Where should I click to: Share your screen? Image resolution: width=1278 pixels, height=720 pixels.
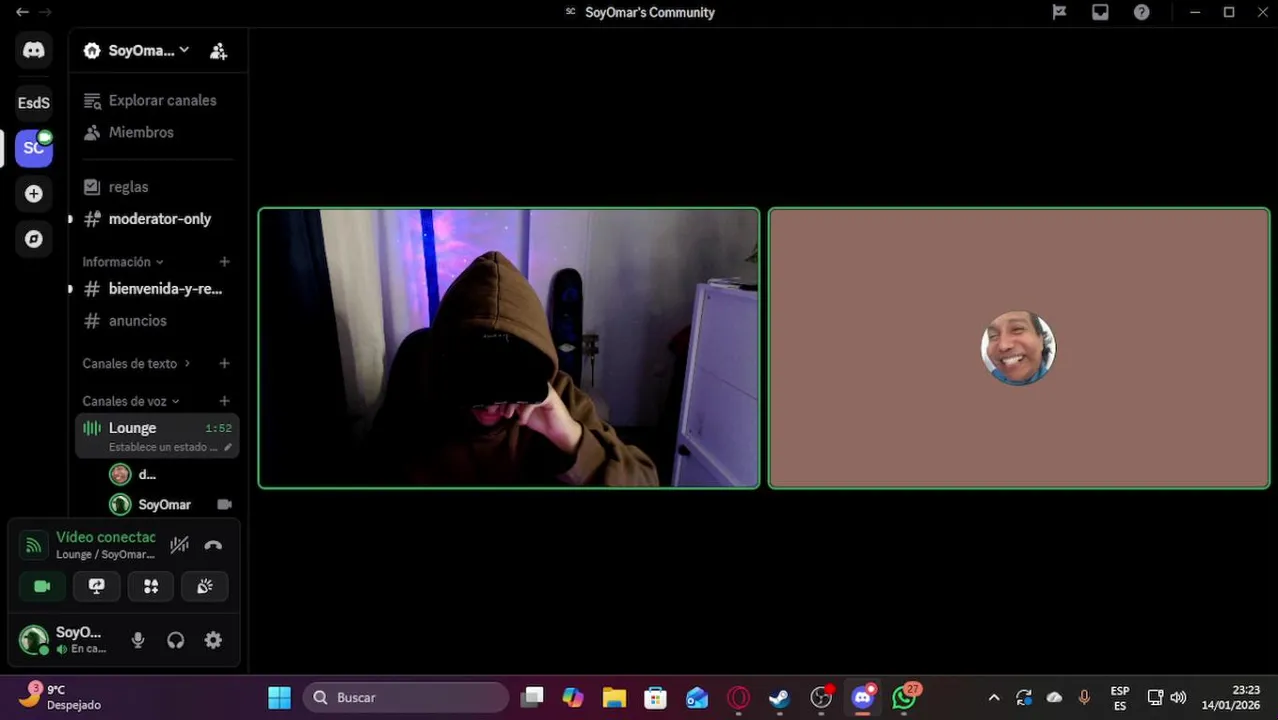(x=96, y=587)
